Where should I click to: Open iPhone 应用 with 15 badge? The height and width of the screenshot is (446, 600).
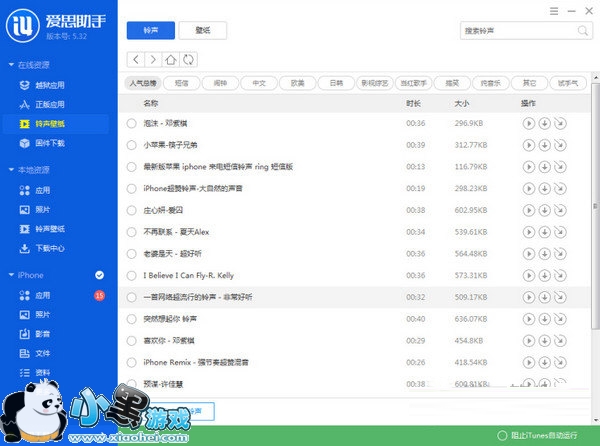pos(43,296)
